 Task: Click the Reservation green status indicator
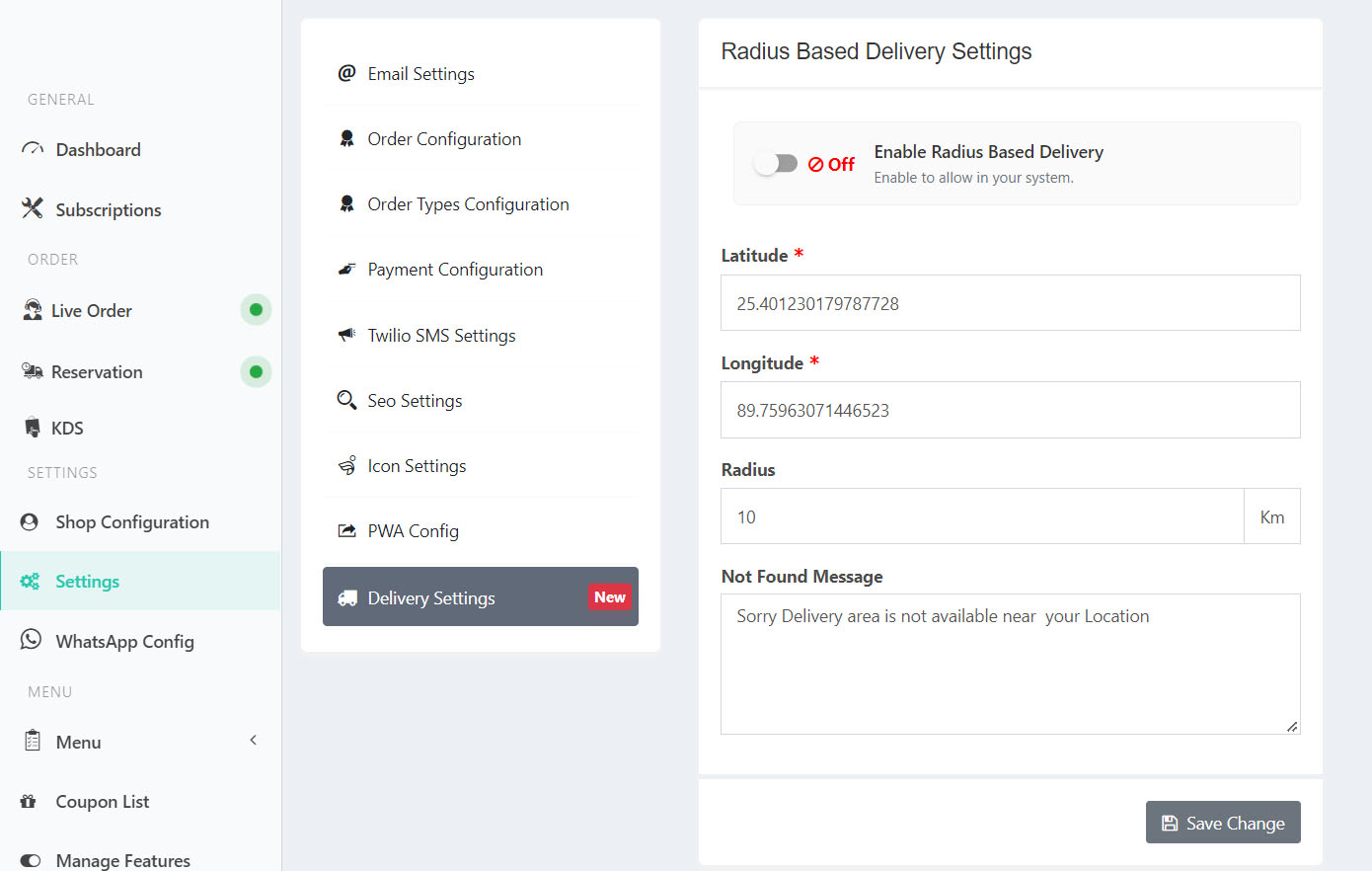click(256, 371)
